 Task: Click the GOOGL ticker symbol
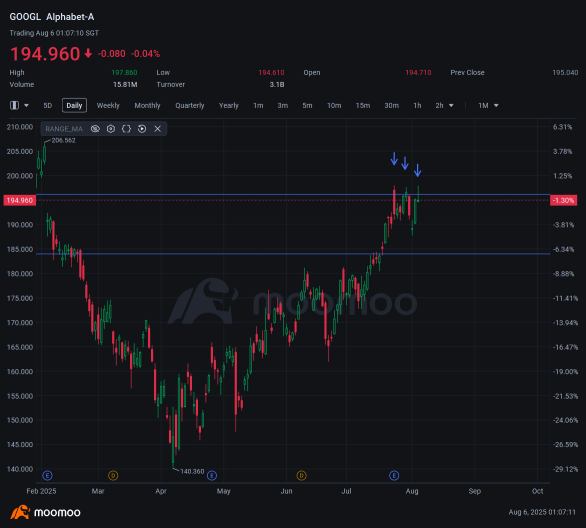(x=25, y=17)
